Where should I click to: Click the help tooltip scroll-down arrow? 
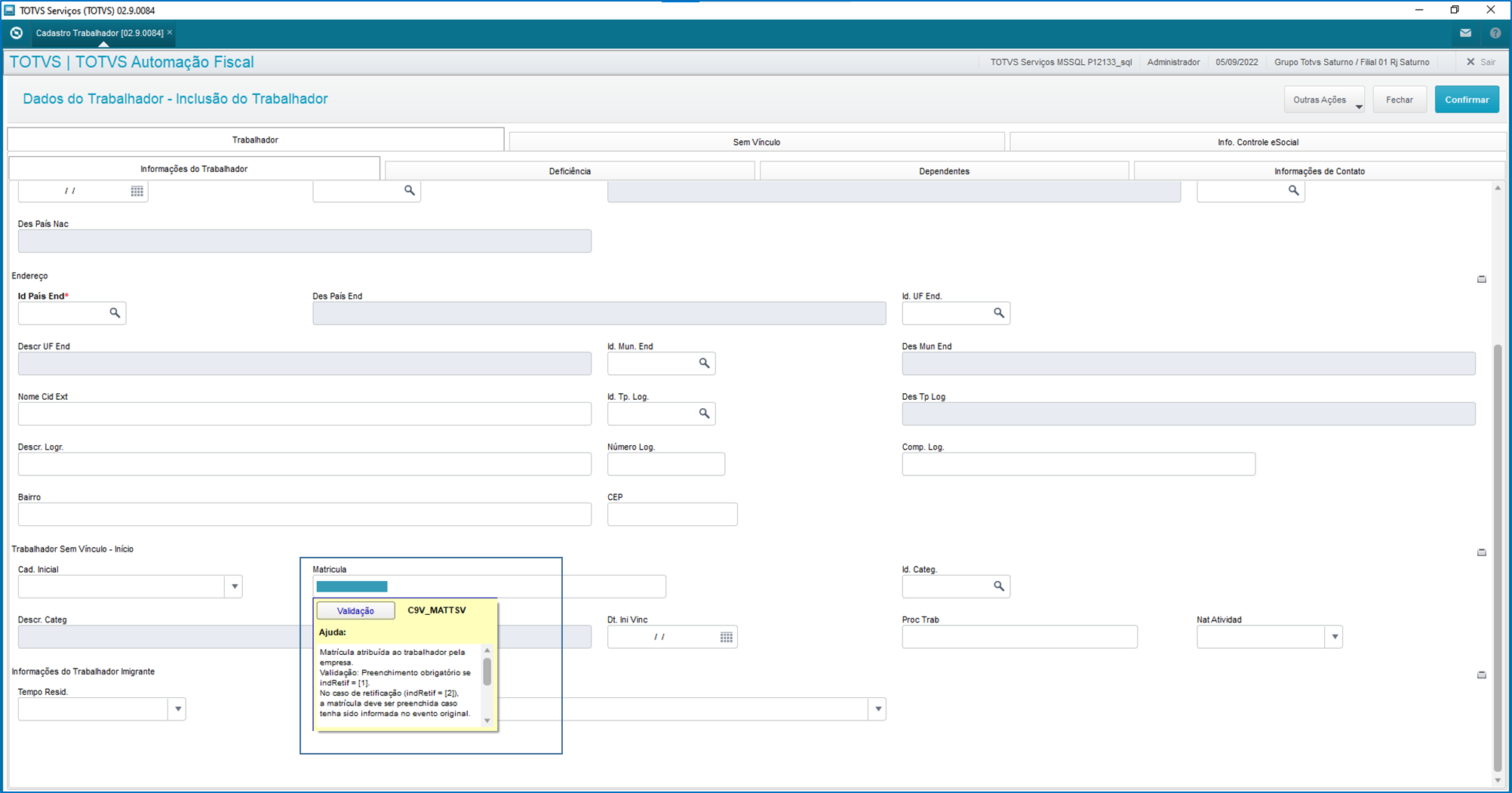[487, 721]
